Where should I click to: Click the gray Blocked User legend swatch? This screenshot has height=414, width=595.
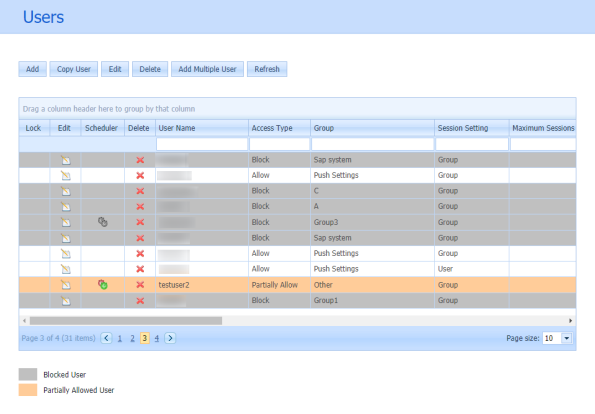[x=28, y=374]
